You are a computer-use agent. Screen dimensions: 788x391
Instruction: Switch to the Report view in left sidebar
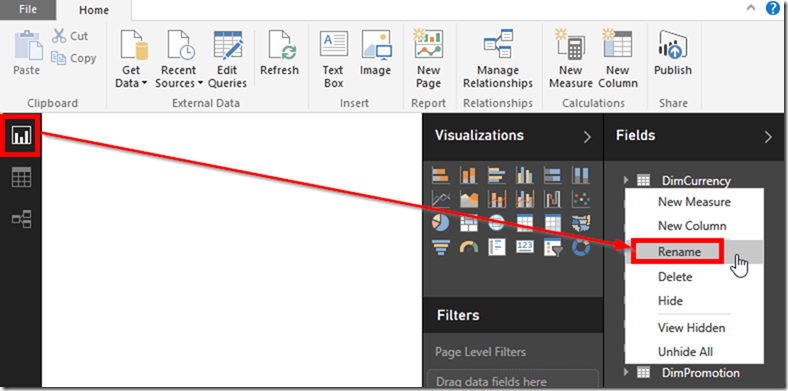click(x=21, y=135)
